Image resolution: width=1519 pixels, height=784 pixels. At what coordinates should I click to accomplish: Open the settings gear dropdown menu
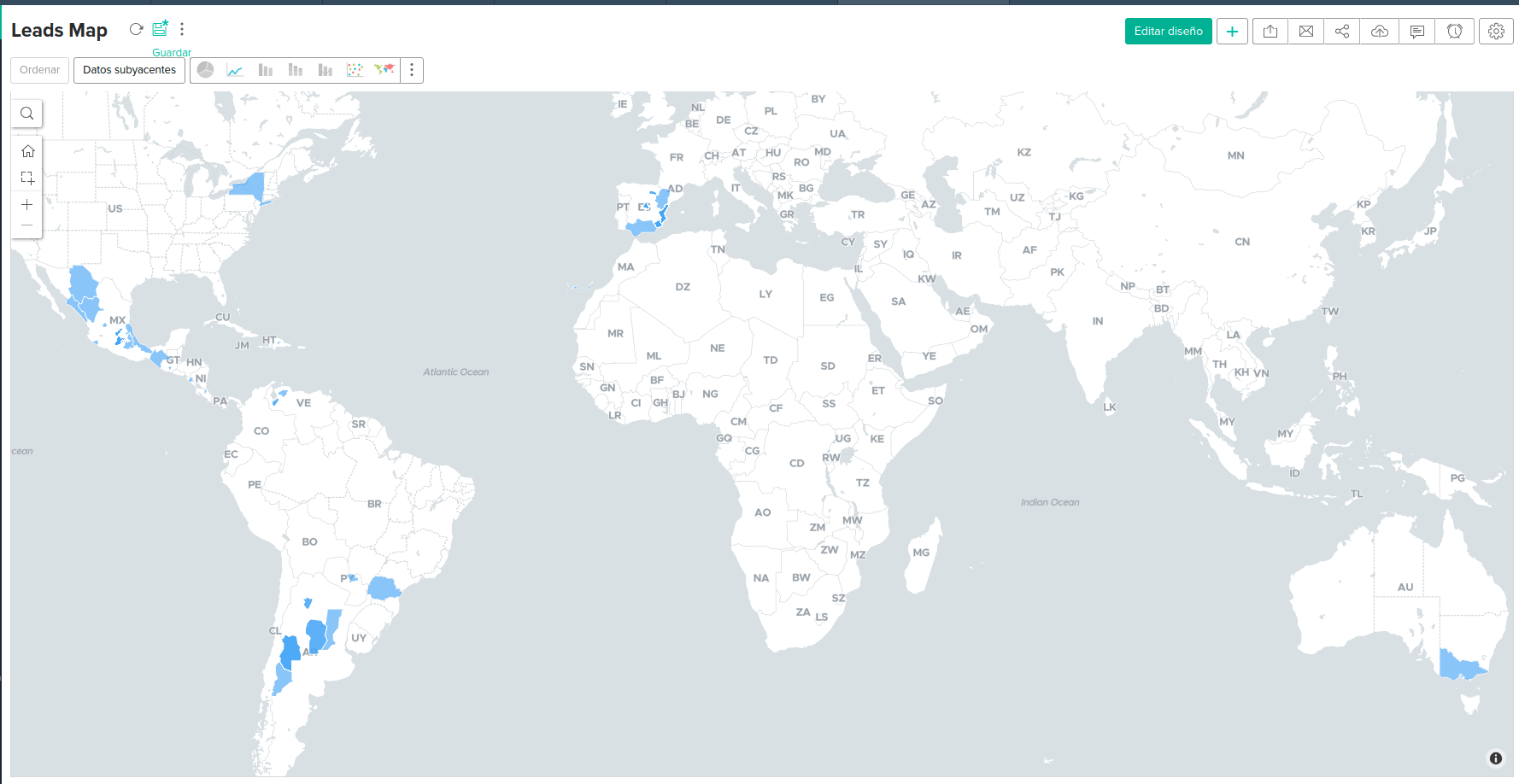[1496, 31]
